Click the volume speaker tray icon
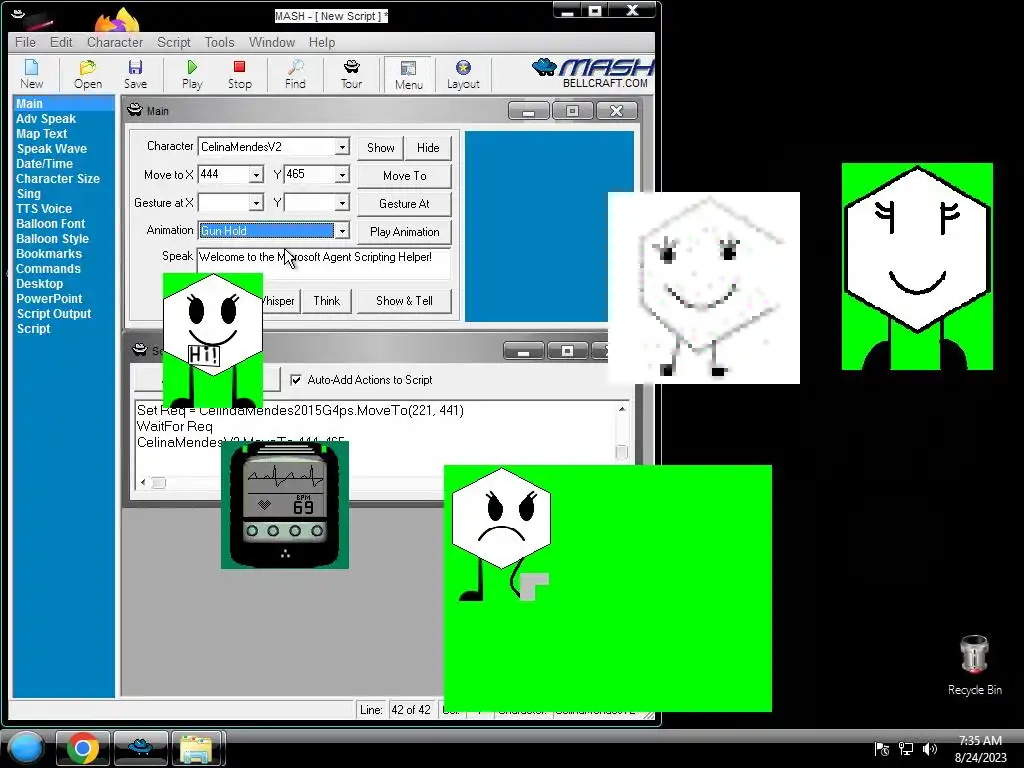The image size is (1024, 768). click(929, 749)
